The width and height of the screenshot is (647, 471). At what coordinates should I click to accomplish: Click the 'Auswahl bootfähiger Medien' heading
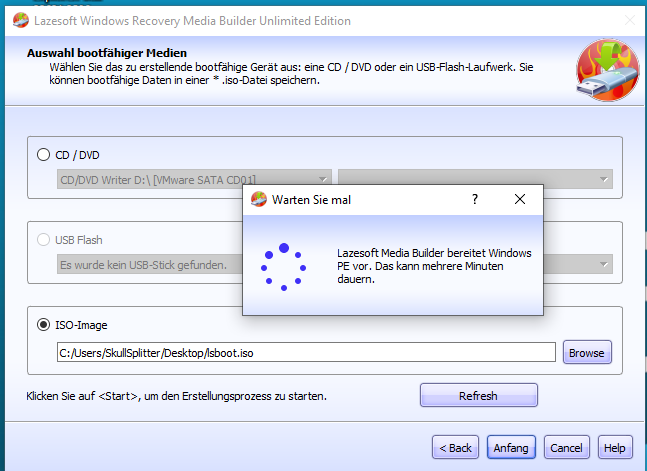click(107, 53)
